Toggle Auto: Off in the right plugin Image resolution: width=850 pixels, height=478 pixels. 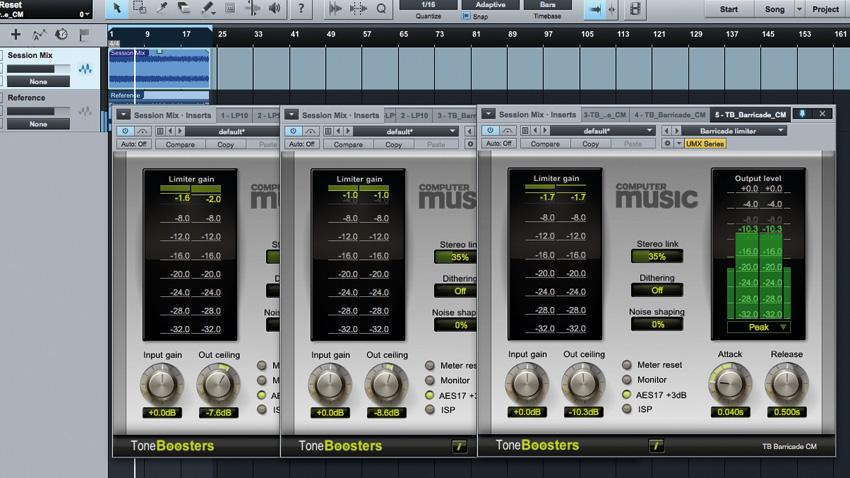pos(497,144)
